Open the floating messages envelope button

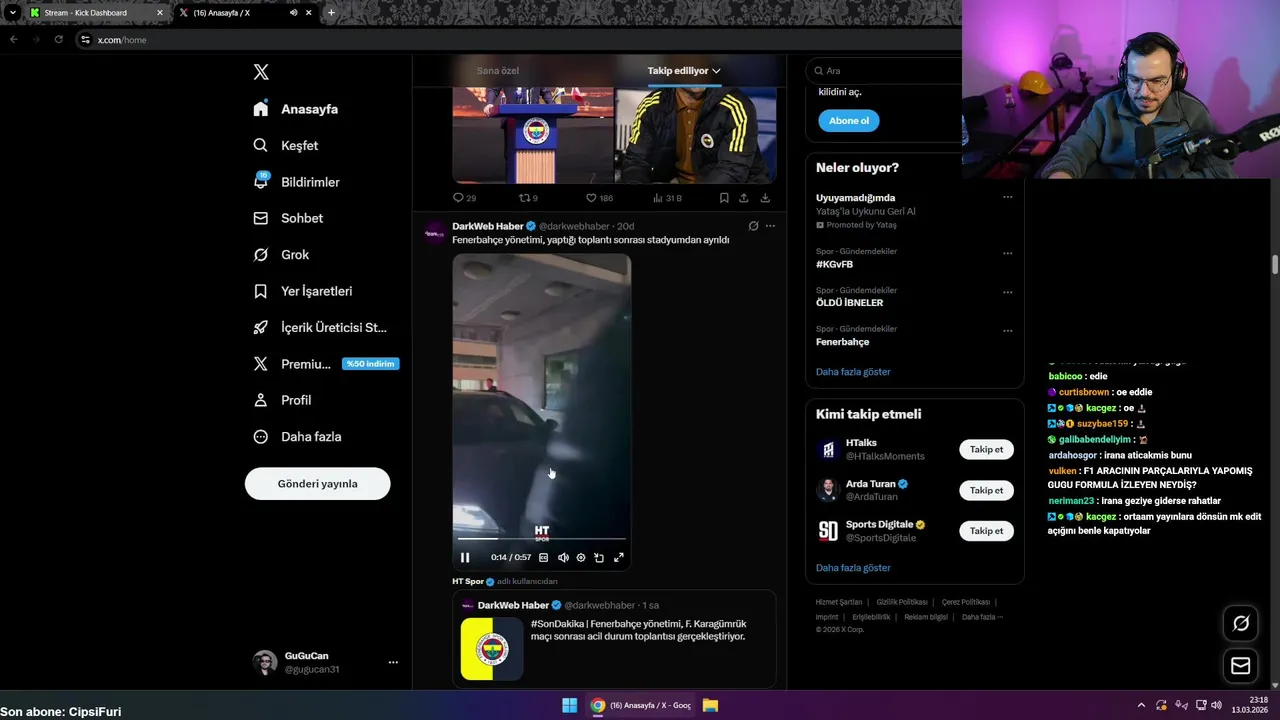click(x=1241, y=666)
